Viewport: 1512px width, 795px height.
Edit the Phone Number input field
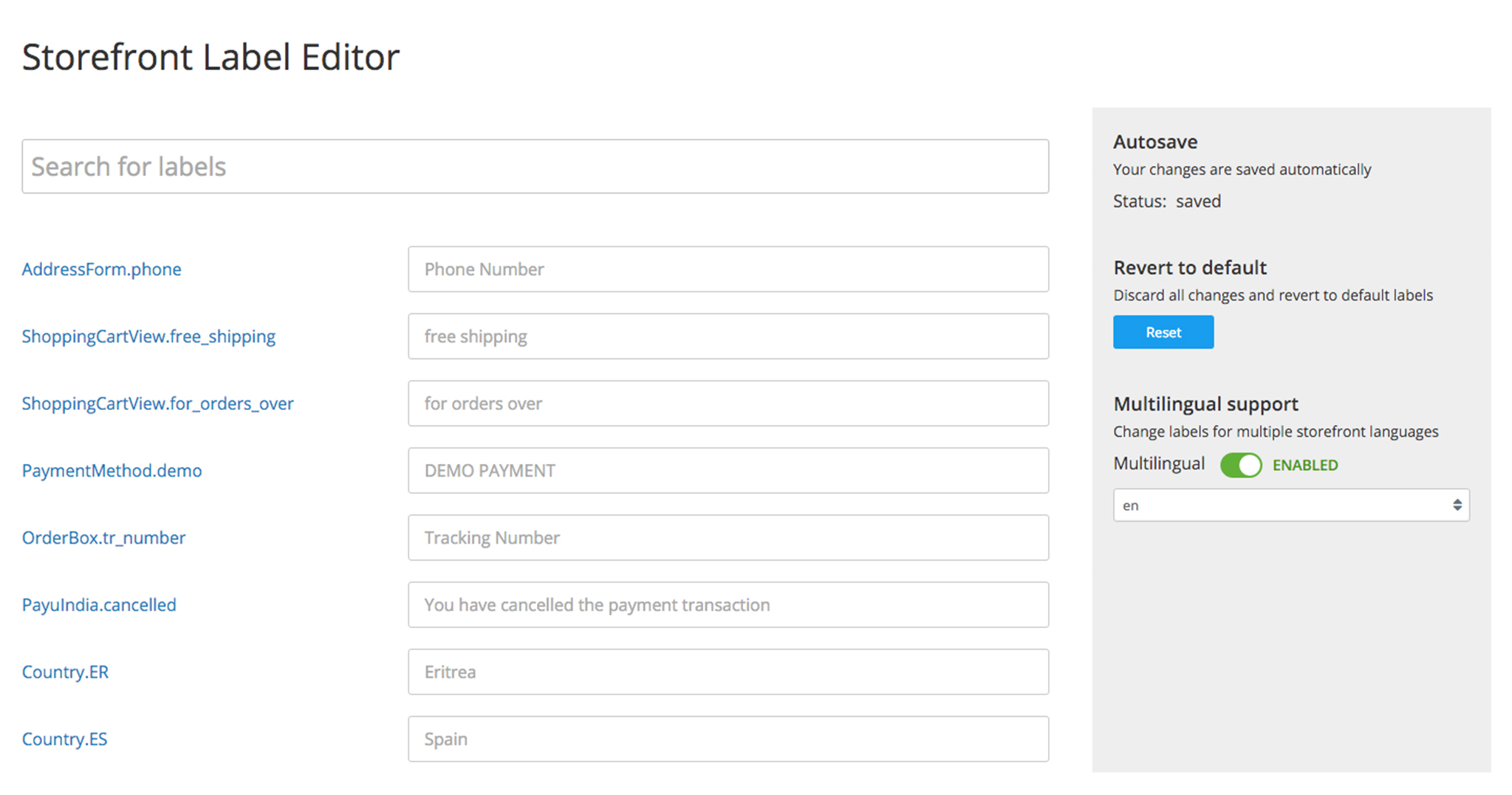[x=728, y=269]
